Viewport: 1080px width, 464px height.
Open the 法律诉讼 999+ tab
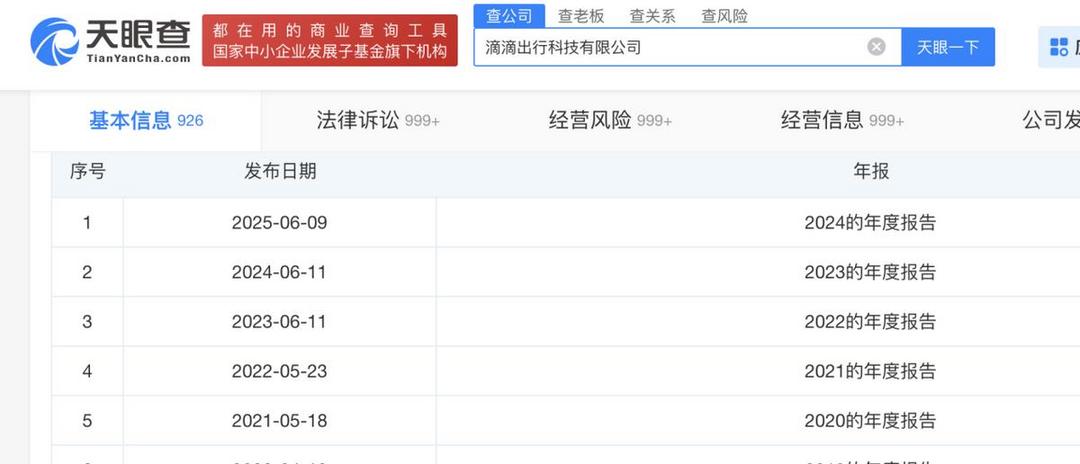[x=378, y=120]
